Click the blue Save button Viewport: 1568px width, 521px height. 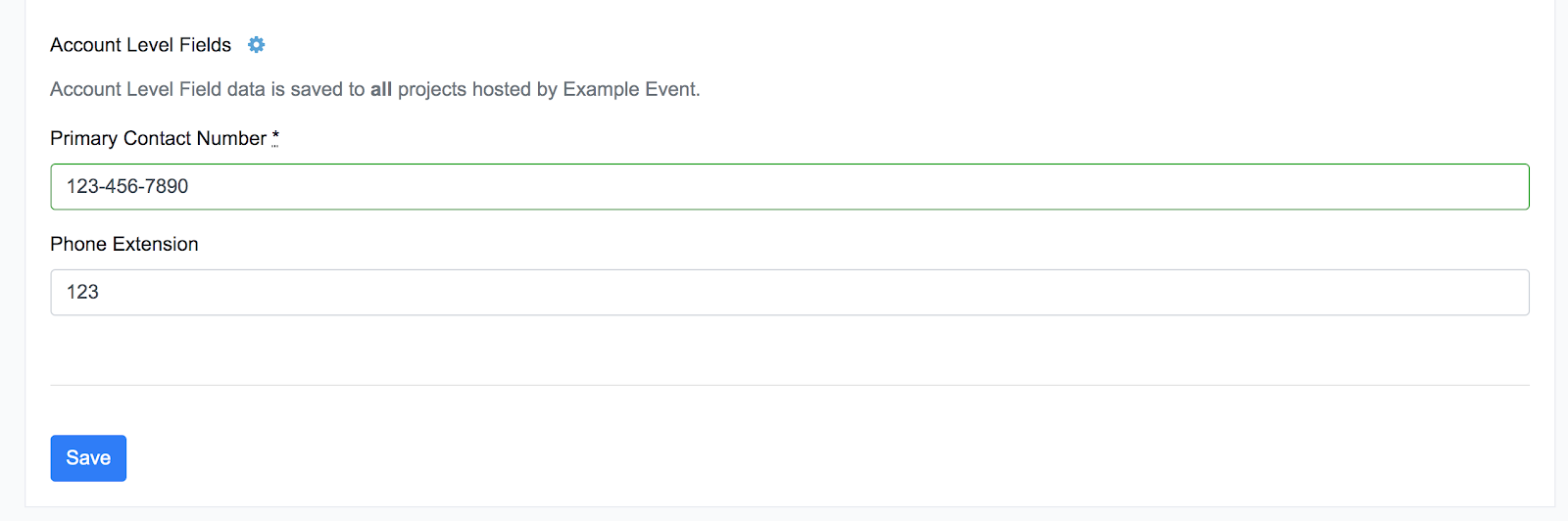[x=88, y=458]
